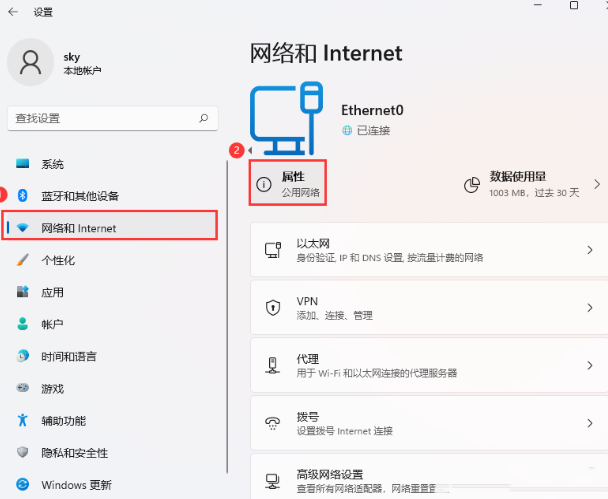The height and width of the screenshot is (499, 608).
Task: Click the Ethernet0 connection name
Action: [x=372, y=110]
